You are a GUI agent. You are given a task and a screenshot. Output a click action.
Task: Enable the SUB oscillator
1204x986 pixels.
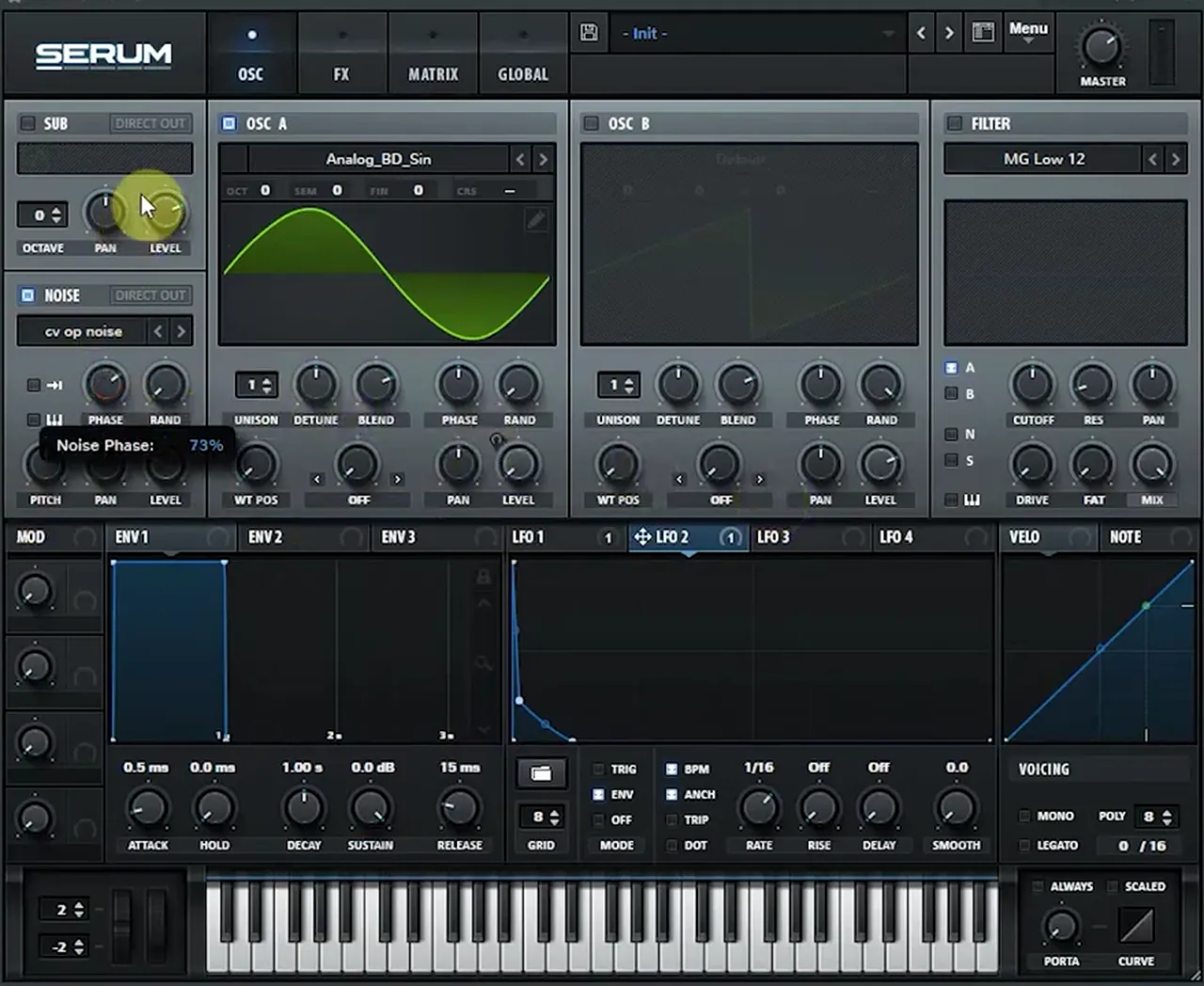coord(28,123)
